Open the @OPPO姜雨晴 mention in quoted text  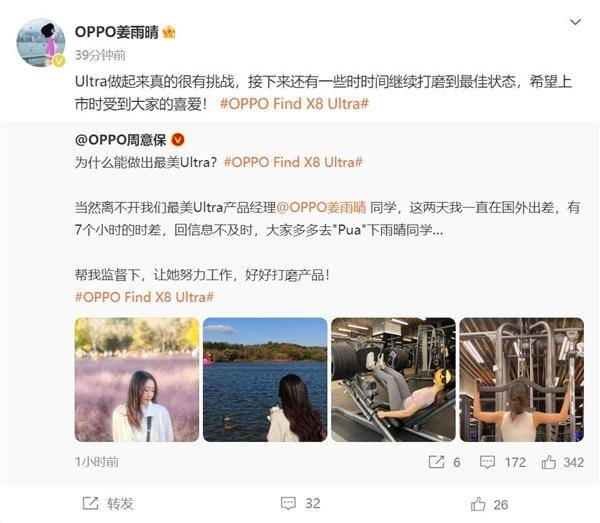tap(321, 207)
